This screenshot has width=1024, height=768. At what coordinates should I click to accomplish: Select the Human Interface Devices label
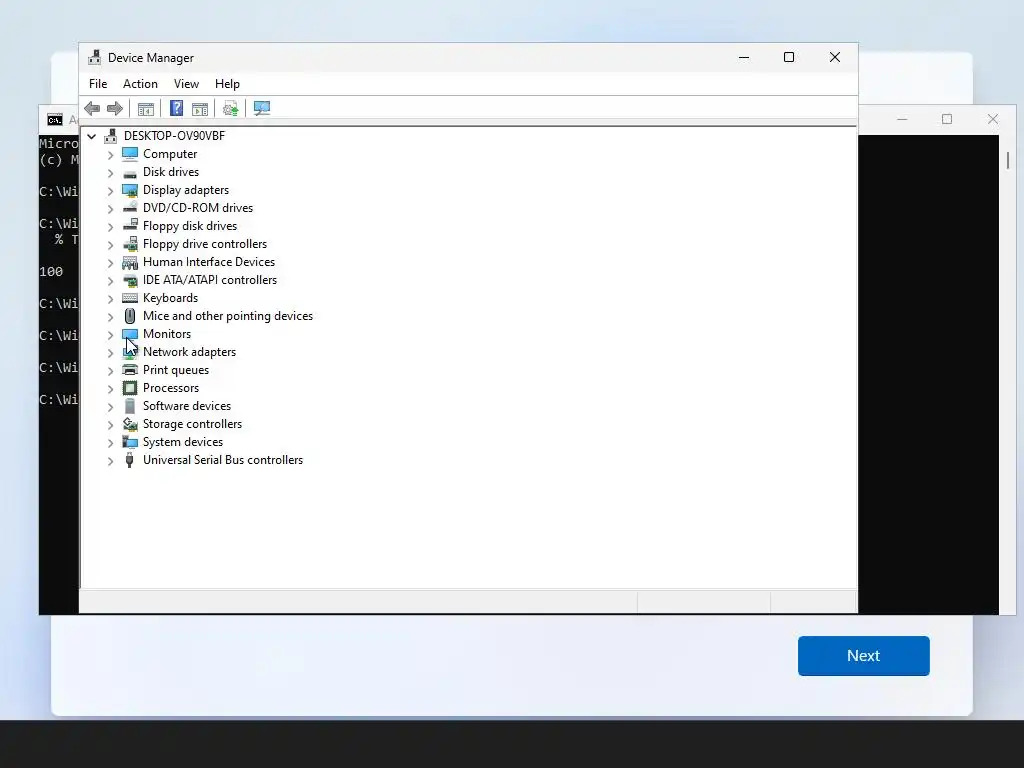[209, 262]
